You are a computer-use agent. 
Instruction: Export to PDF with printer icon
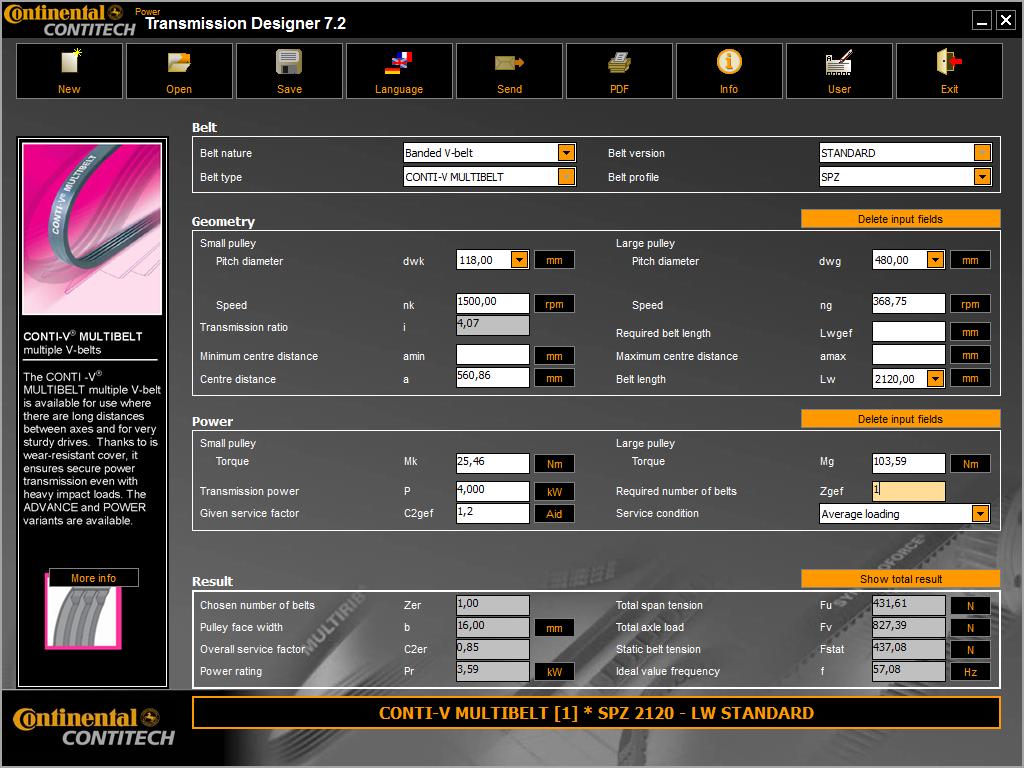619,71
